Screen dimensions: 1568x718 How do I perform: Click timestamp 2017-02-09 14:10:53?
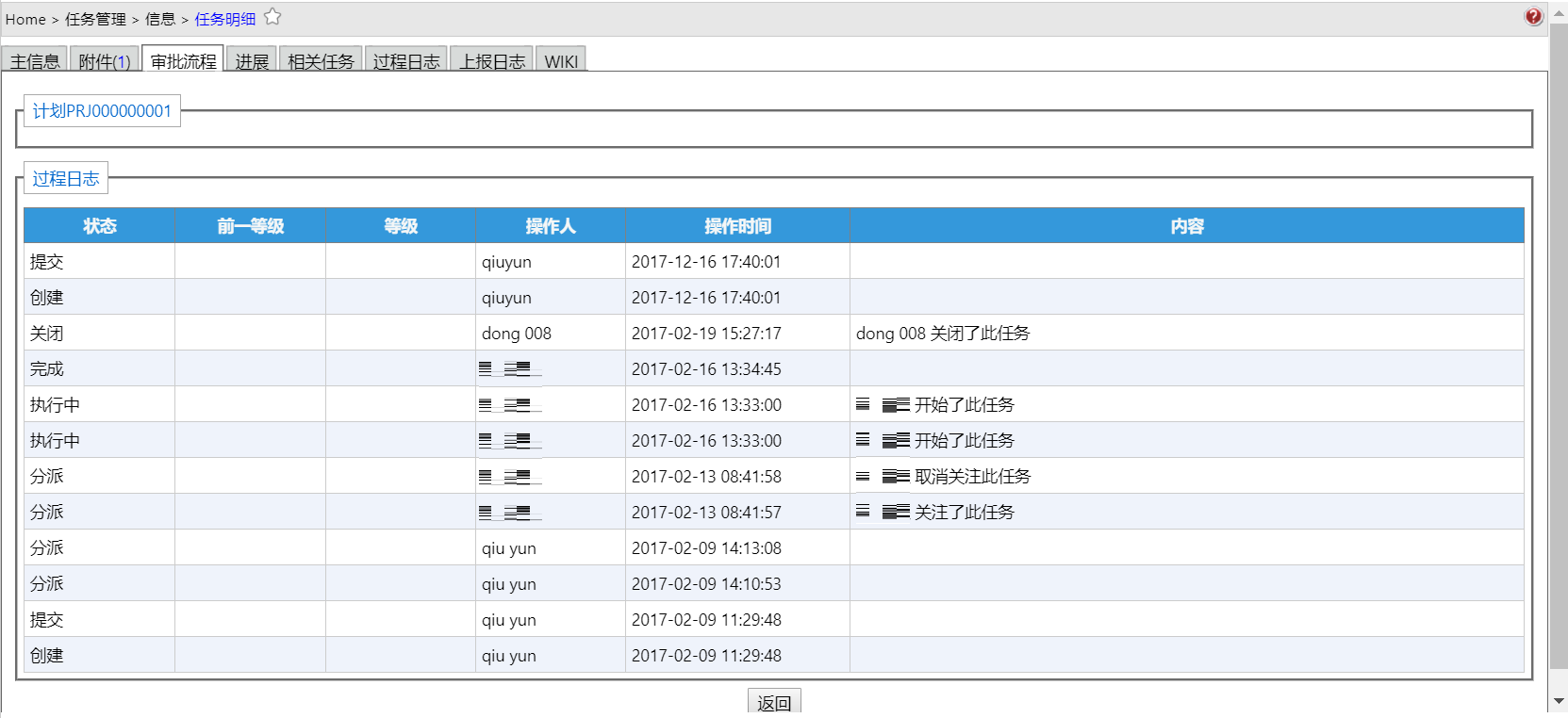point(706,584)
